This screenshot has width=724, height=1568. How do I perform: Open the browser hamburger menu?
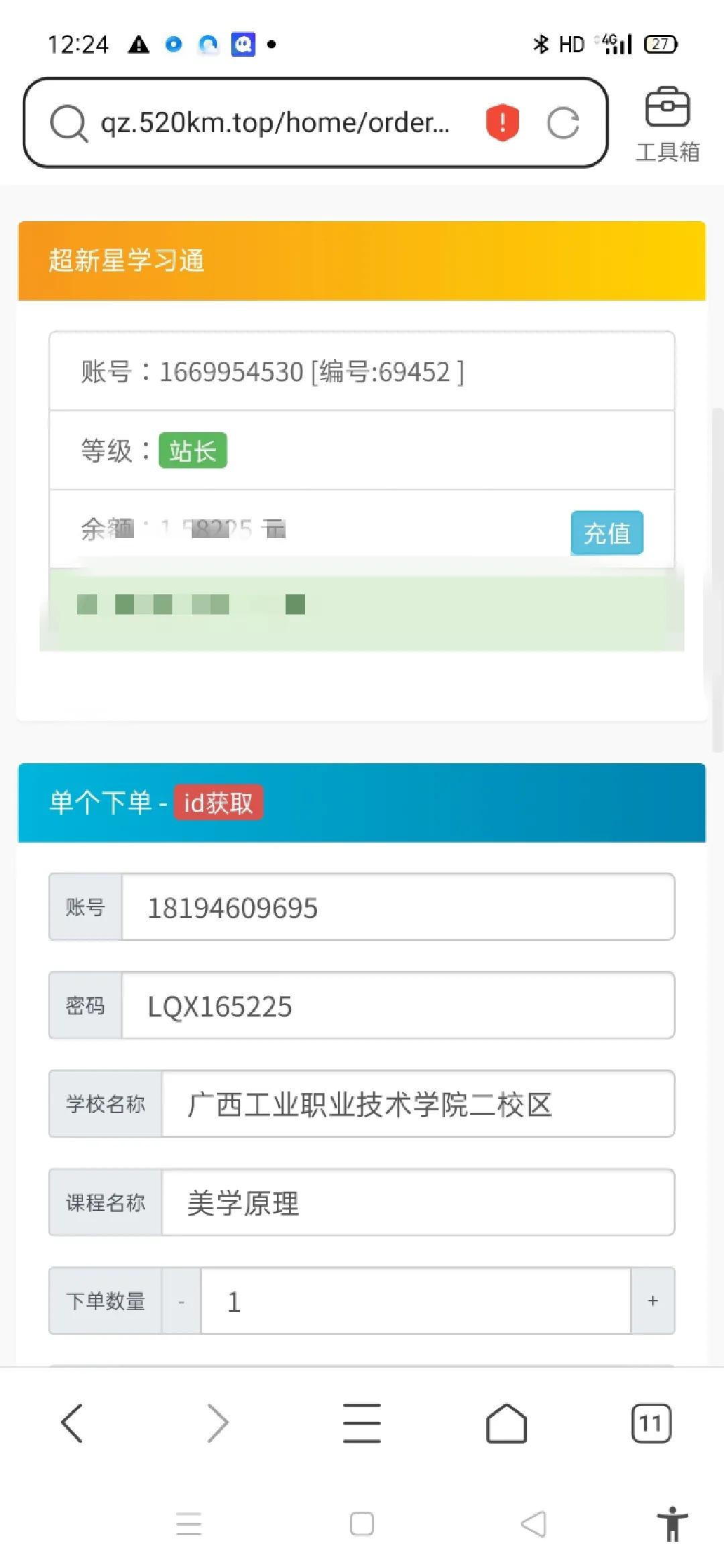click(x=362, y=1423)
